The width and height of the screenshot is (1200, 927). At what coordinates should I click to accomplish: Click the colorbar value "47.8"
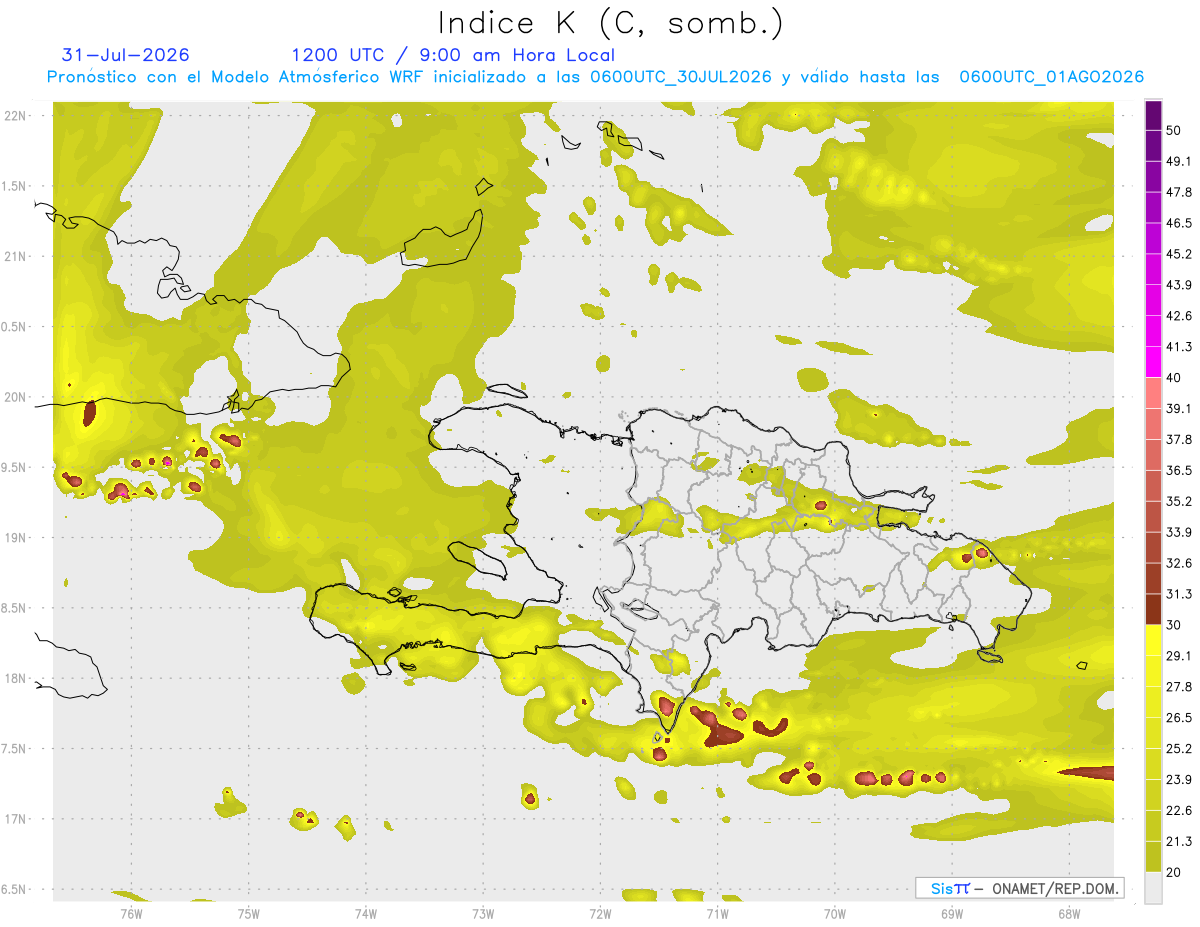[1179, 192]
